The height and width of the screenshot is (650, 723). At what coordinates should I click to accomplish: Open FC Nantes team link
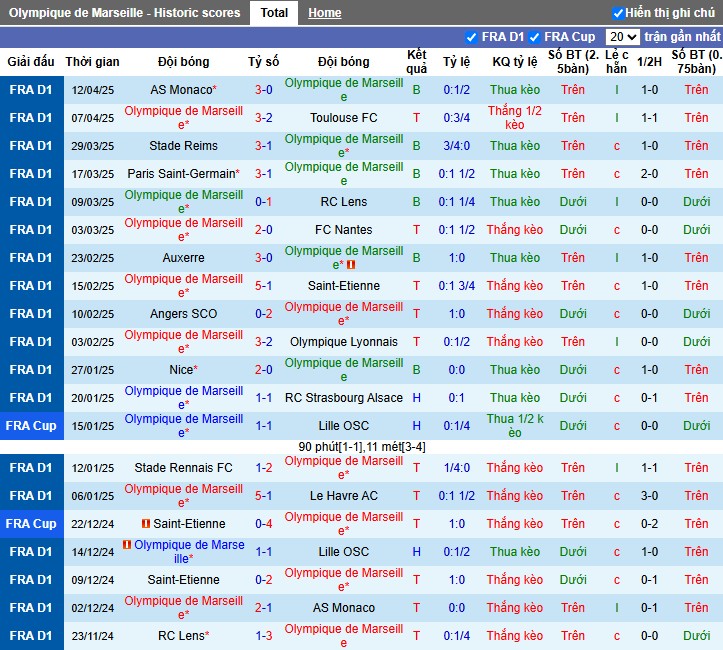(x=344, y=230)
